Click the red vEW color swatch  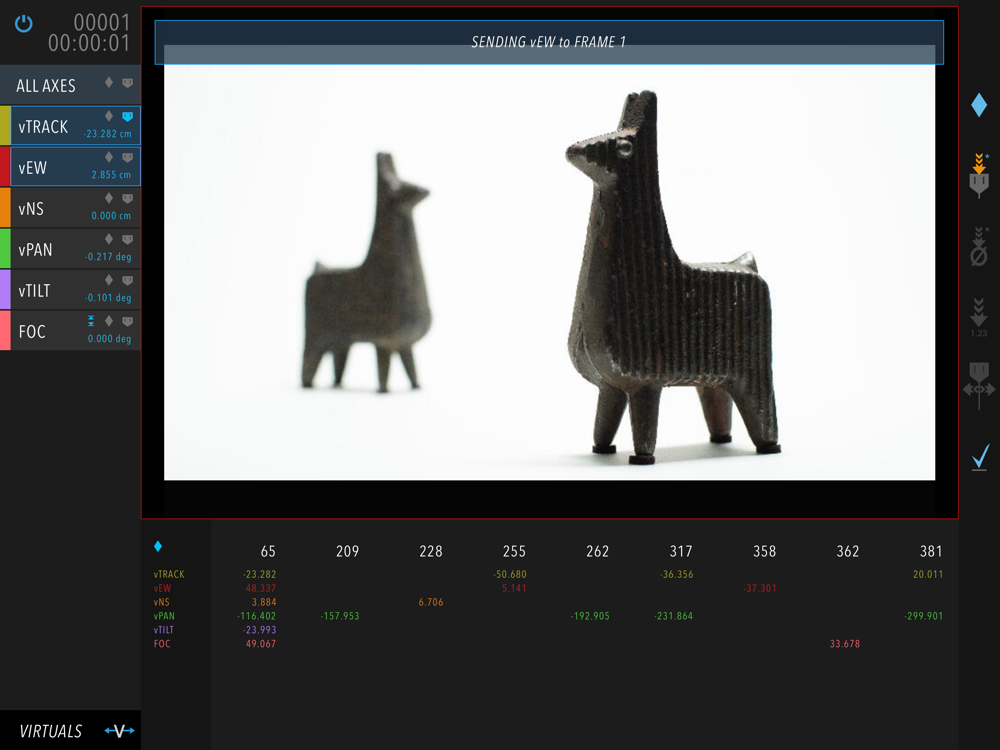coord(5,166)
